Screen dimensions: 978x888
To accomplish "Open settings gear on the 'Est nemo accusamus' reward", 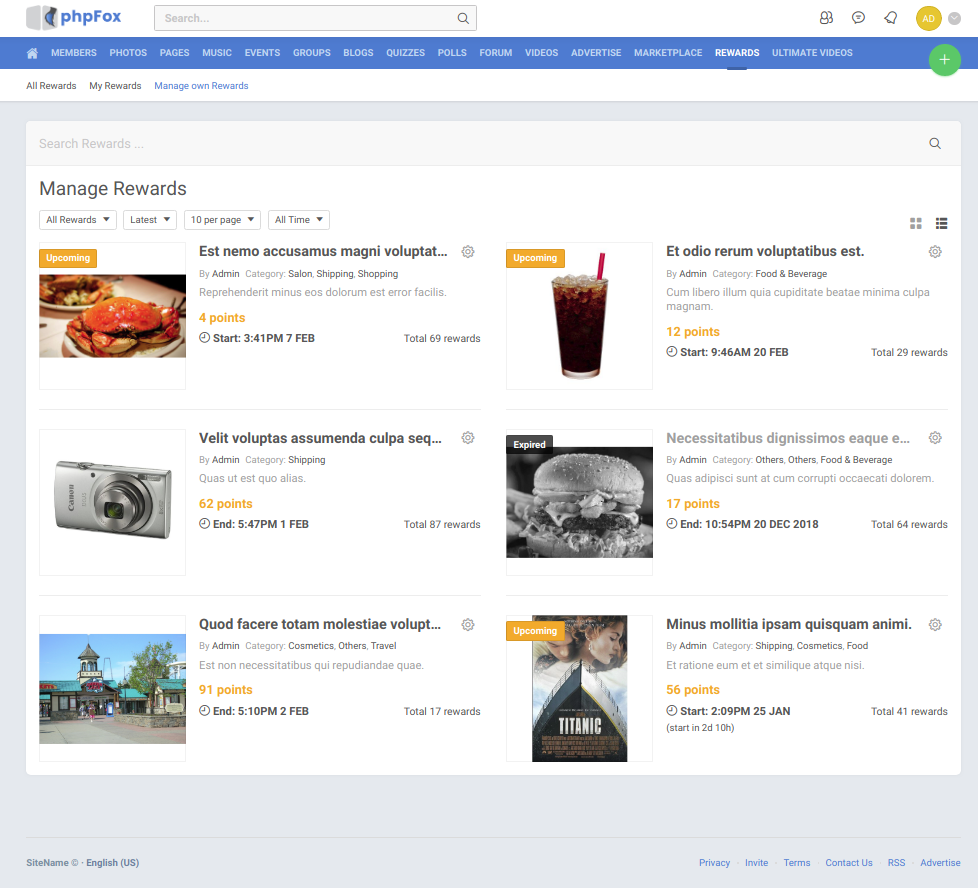I will 468,252.
